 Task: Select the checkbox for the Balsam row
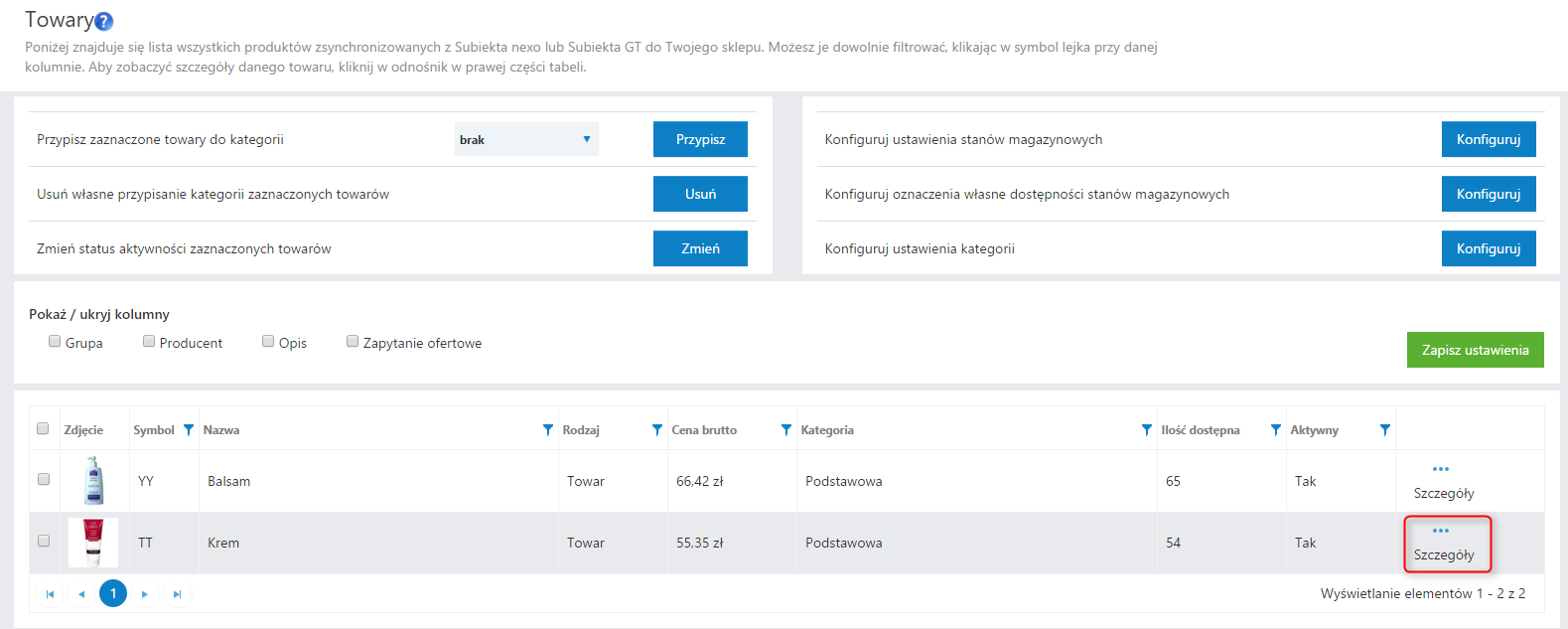pyautogui.click(x=44, y=479)
